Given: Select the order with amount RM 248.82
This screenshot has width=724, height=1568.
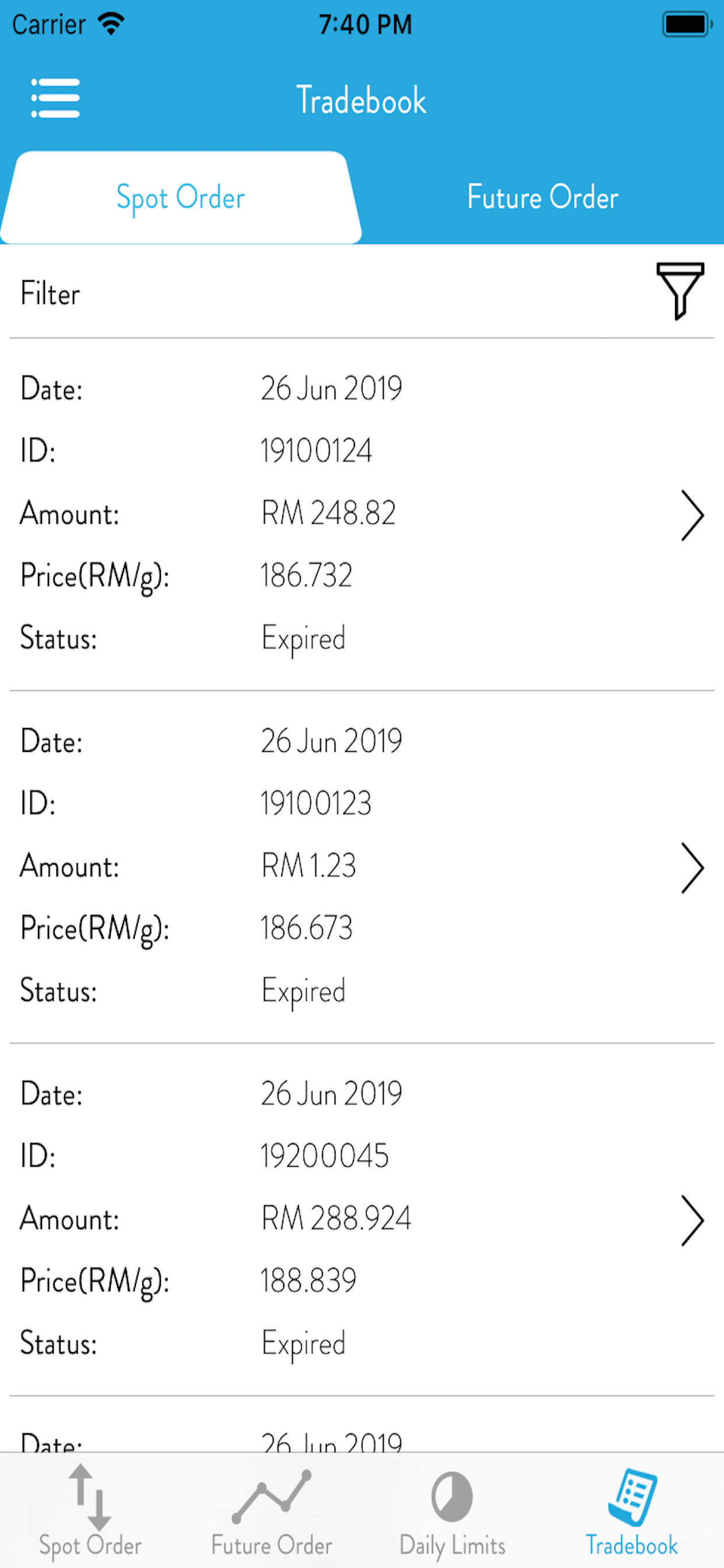Looking at the screenshot, I should [362, 514].
